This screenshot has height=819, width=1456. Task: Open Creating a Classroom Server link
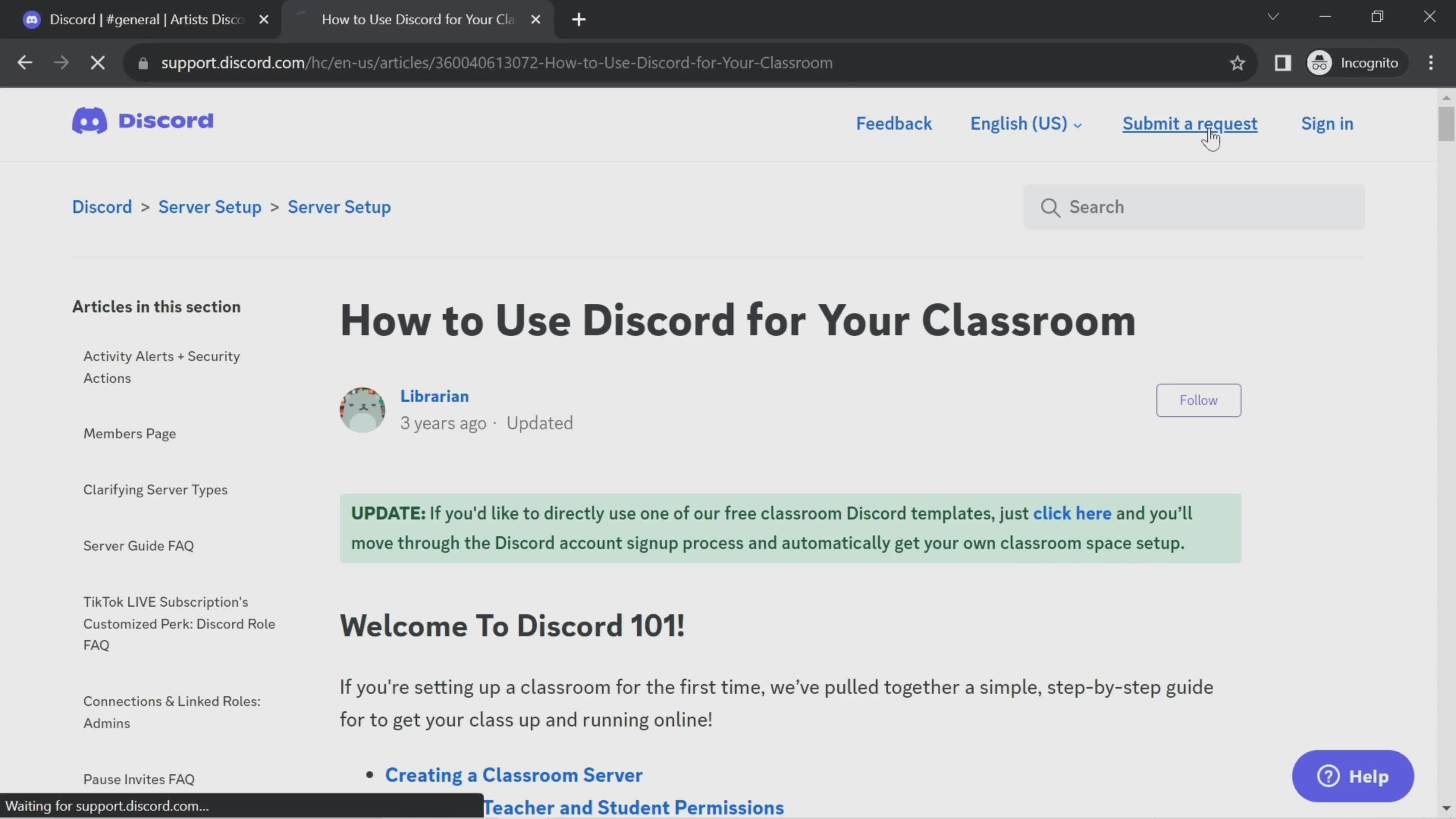(x=513, y=775)
